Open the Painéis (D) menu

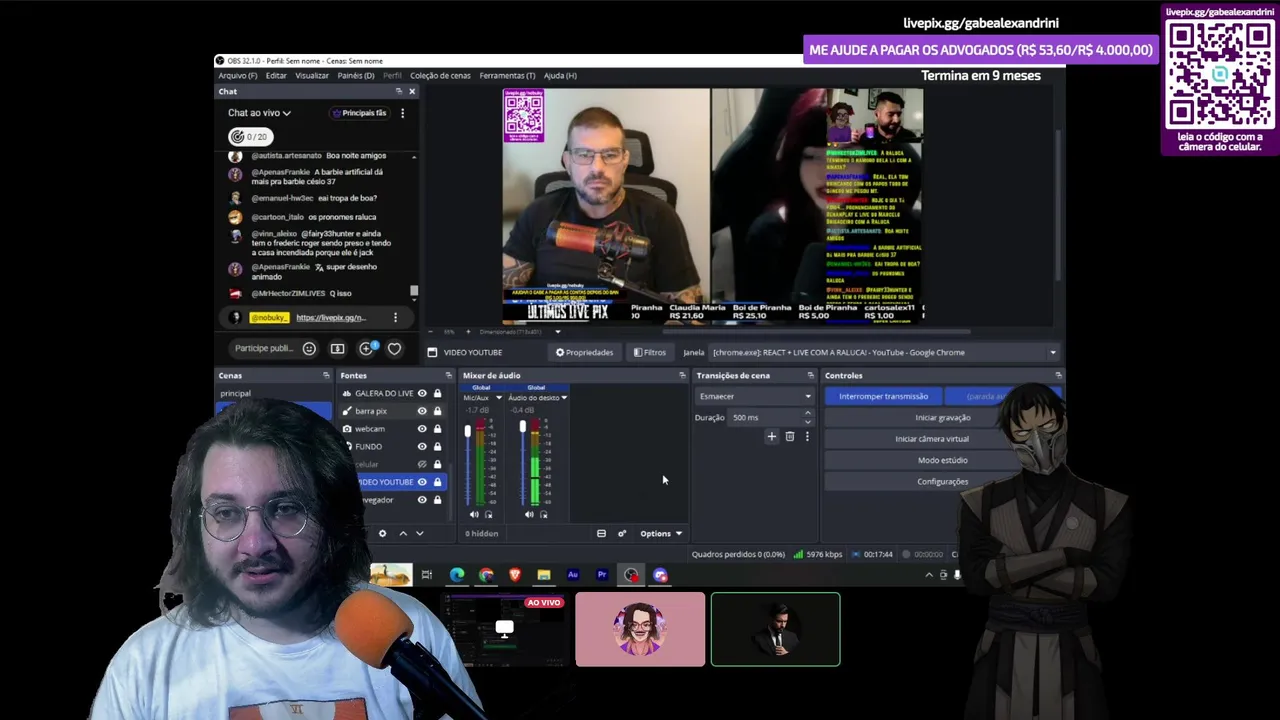click(x=356, y=75)
